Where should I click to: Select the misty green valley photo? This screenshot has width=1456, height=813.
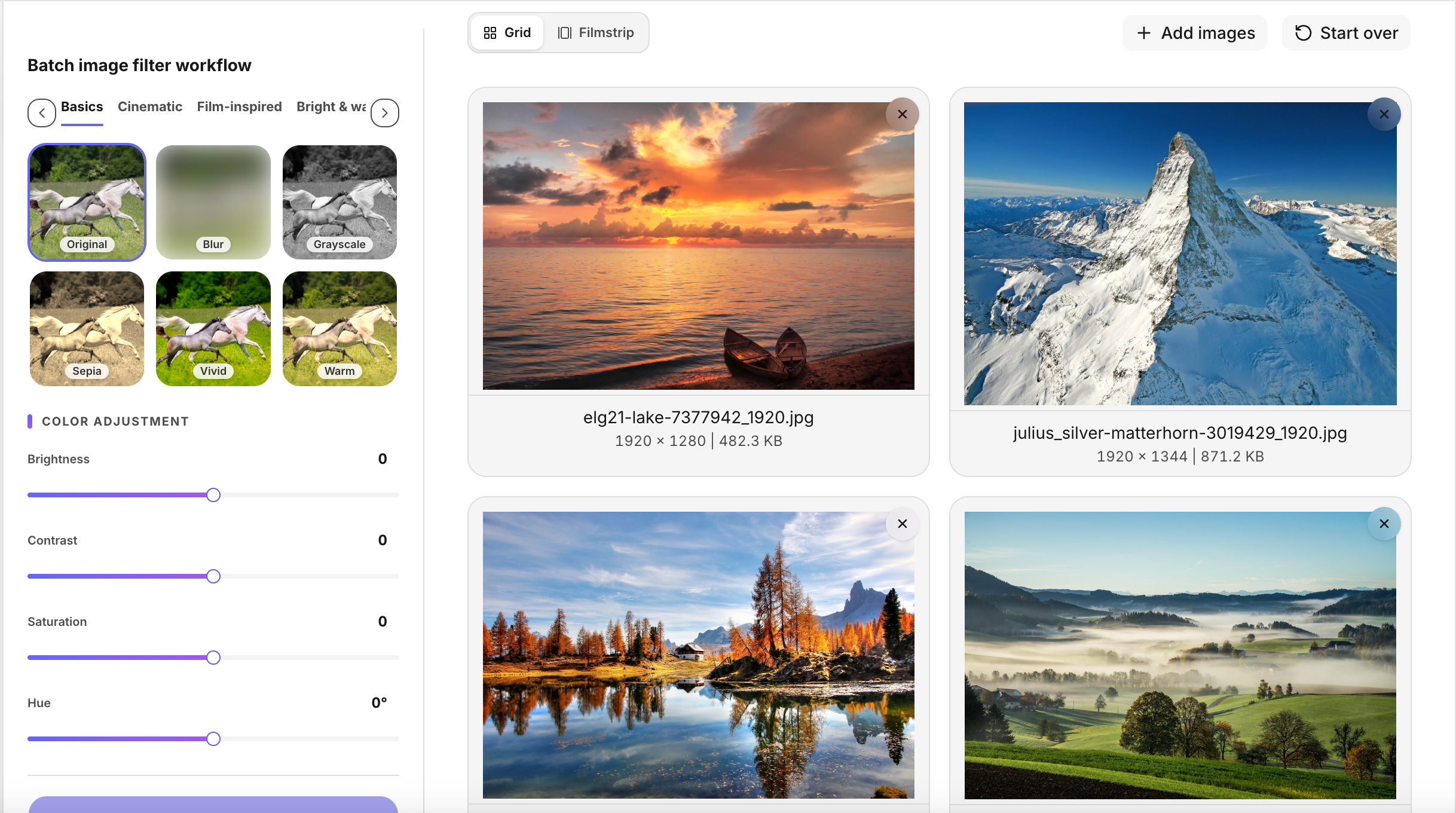1180,655
